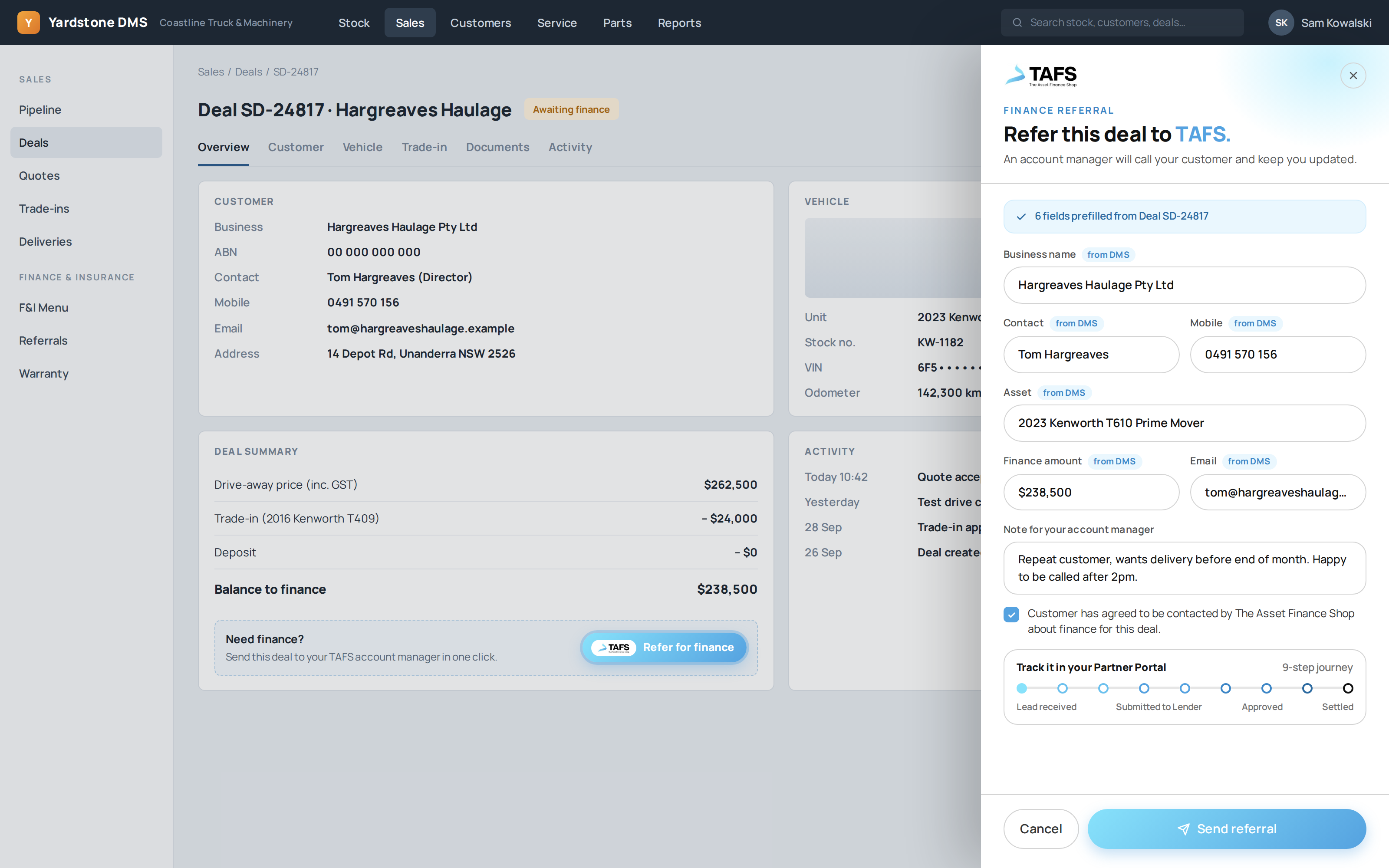Open Trade-ins in the sidebar
Screen dimensions: 1389x868
(86, 208)
